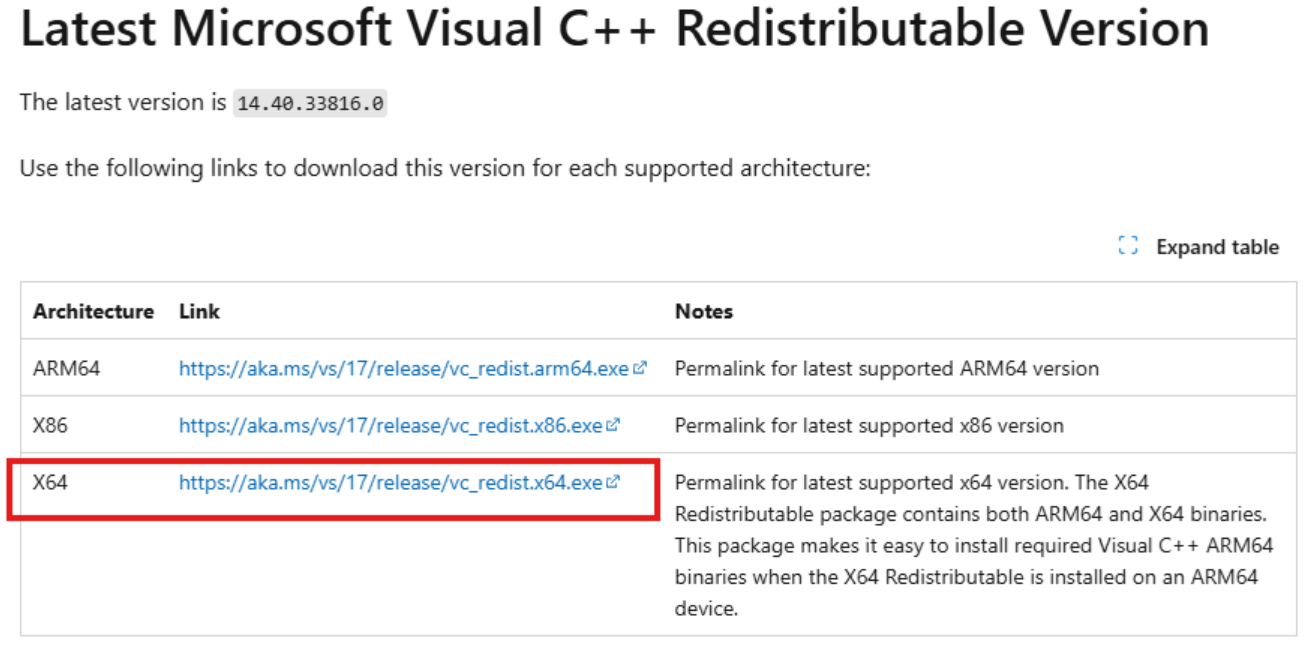Click the ARM64 permalink note text
Viewport: 1315px width, 656px height.
pyautogui.click(x=886, y=368)
